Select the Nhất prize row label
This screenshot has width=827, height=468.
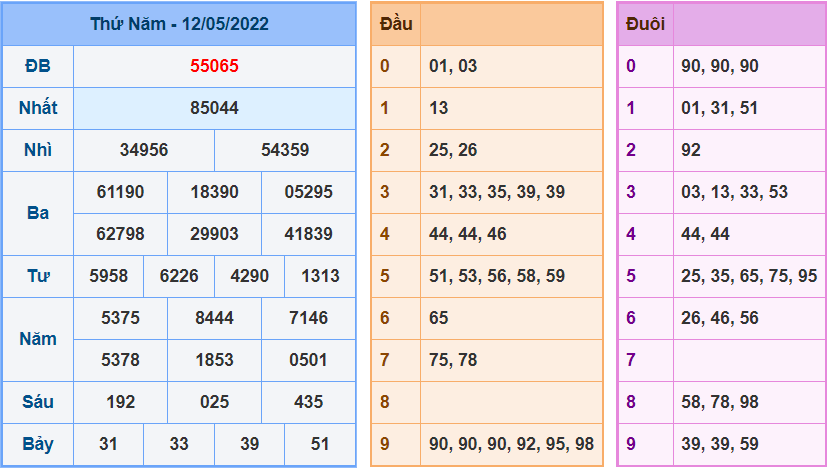(38, 108)
